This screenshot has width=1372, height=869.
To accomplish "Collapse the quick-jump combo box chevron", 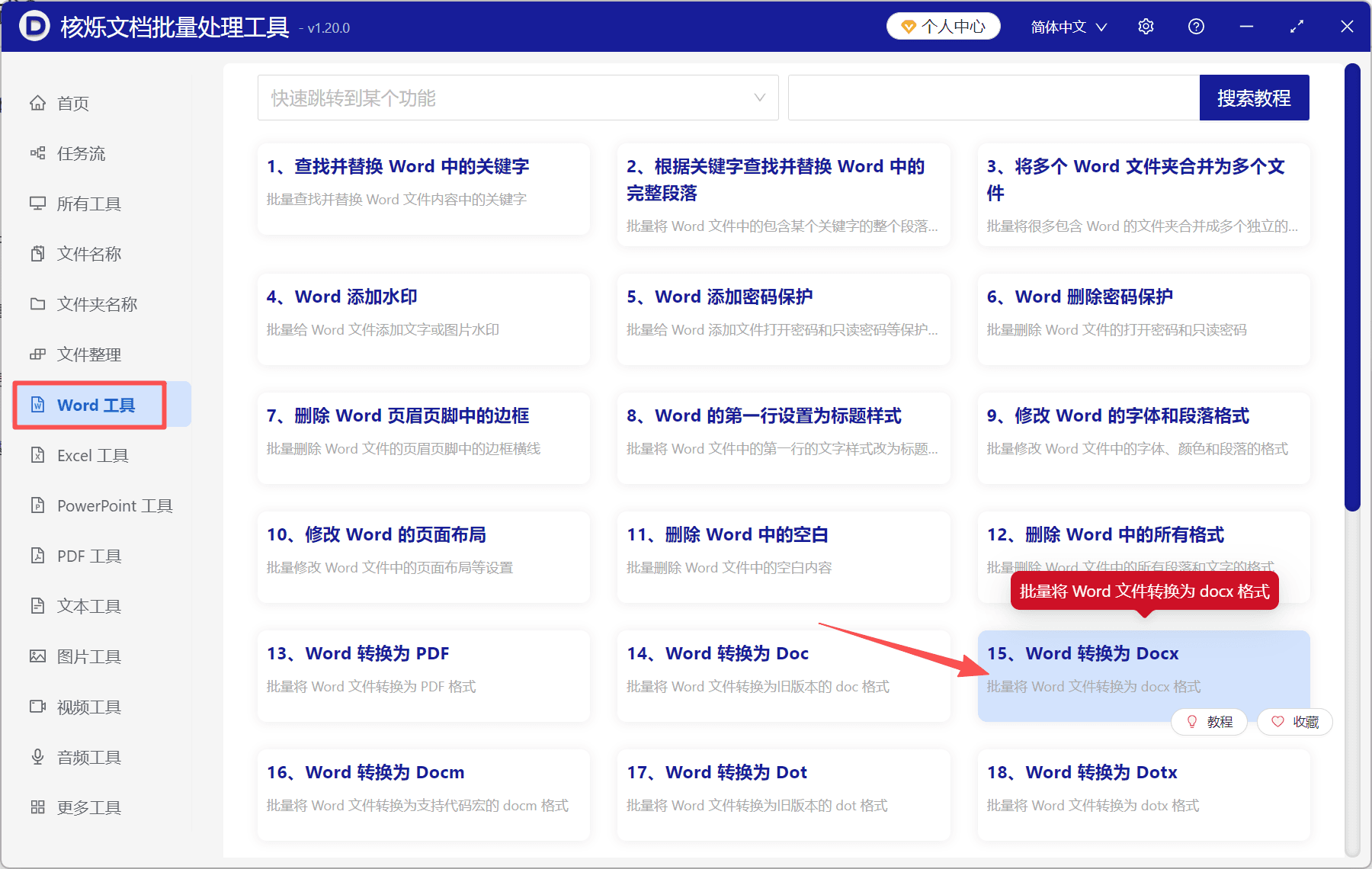I will pos(759,98).
